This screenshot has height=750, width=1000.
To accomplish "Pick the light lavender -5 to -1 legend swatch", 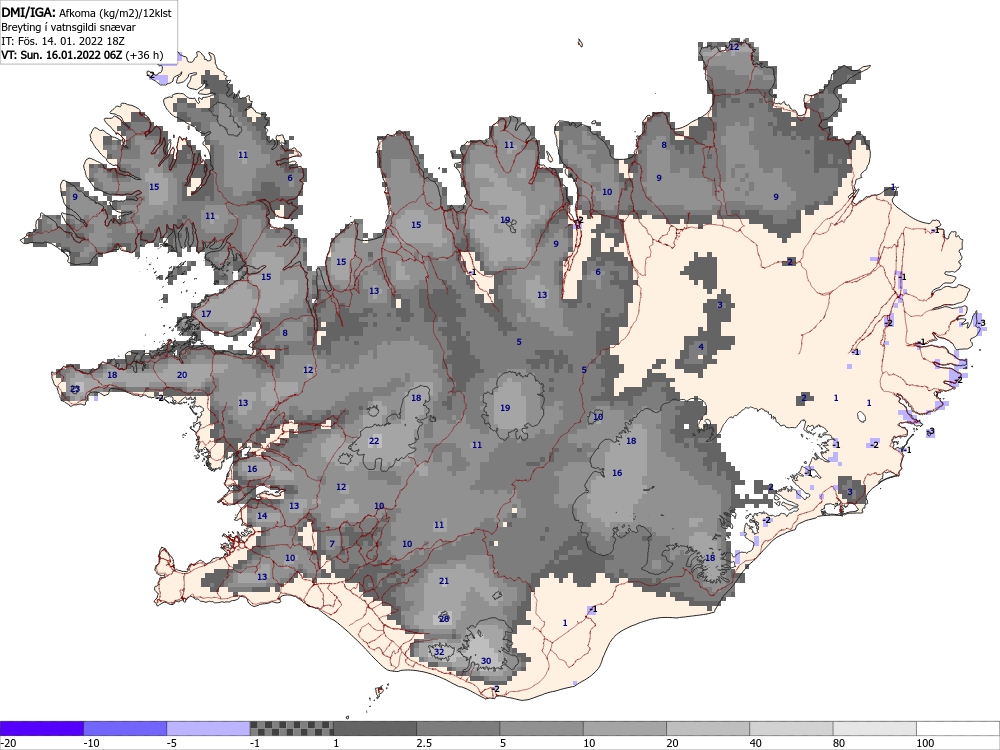I will (x=209, y=728).
